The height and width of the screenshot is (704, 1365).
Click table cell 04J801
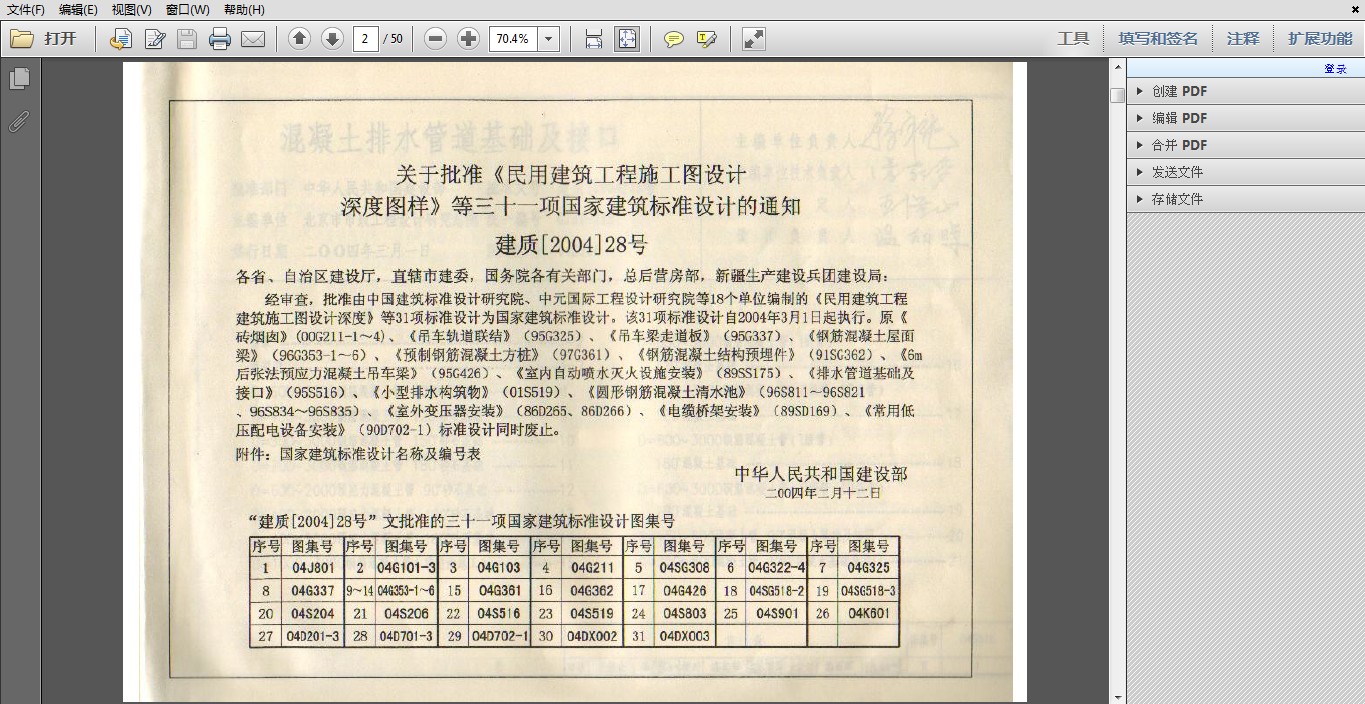[312, 568]
